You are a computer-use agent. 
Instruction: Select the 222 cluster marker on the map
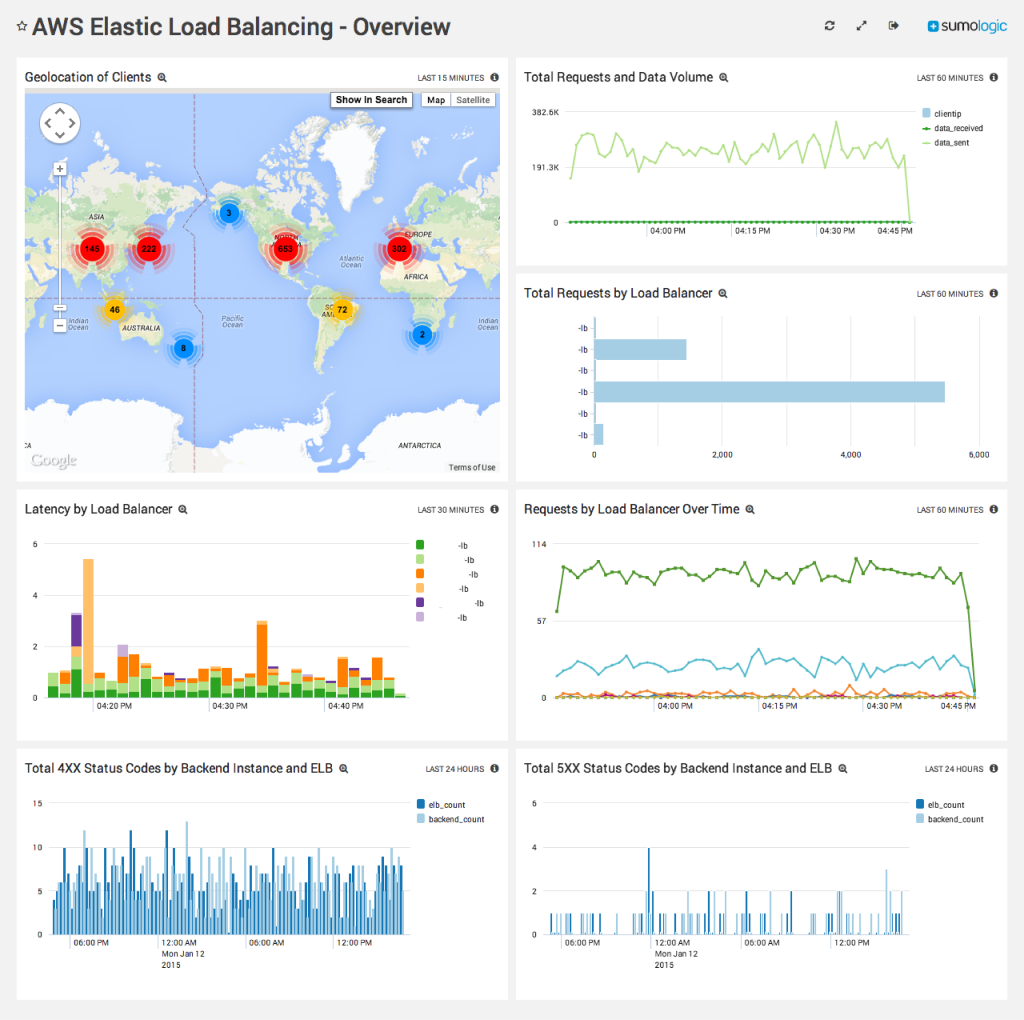click(149, 249)
